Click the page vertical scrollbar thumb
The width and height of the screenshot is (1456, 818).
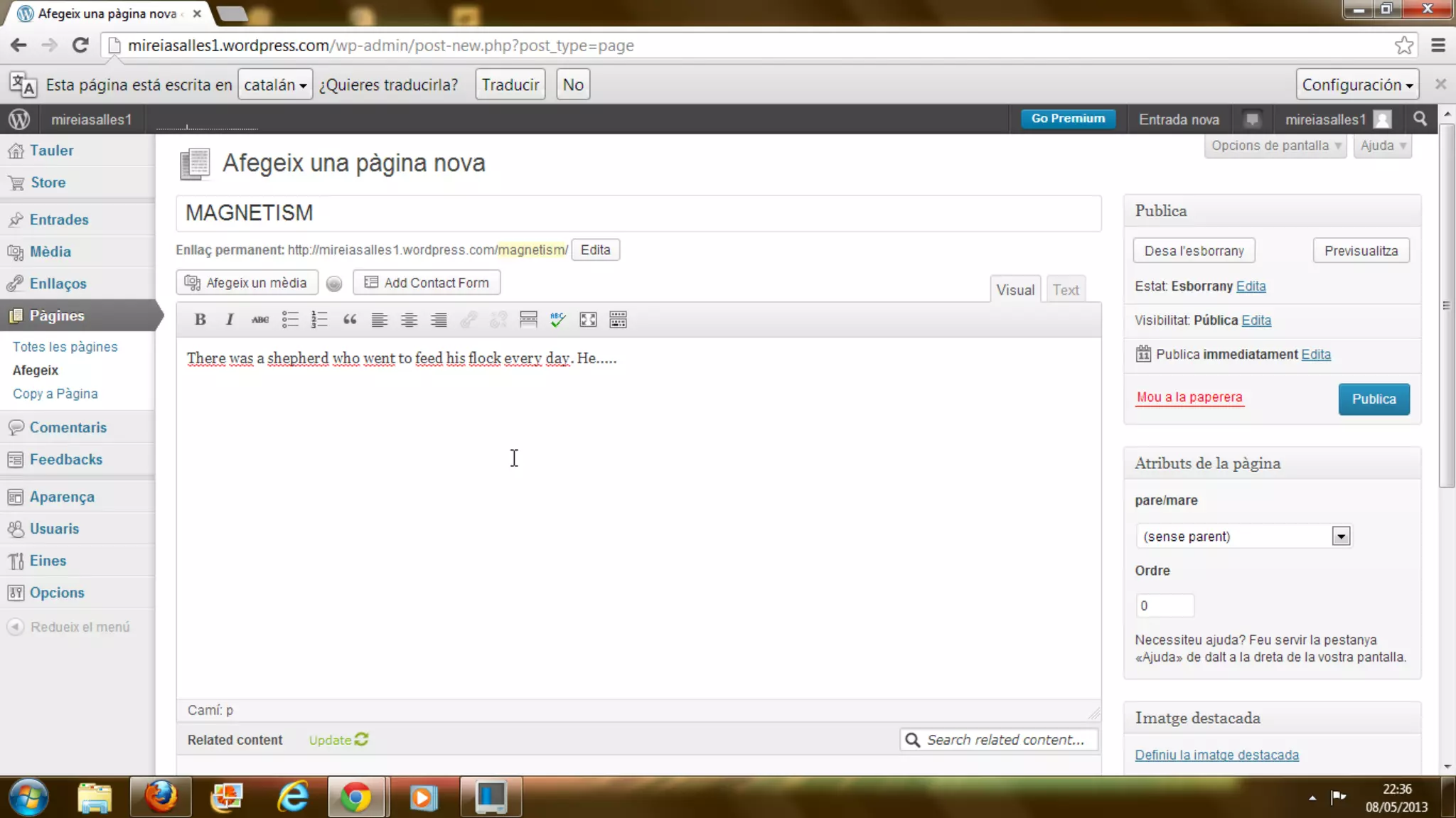(1447, 306)
